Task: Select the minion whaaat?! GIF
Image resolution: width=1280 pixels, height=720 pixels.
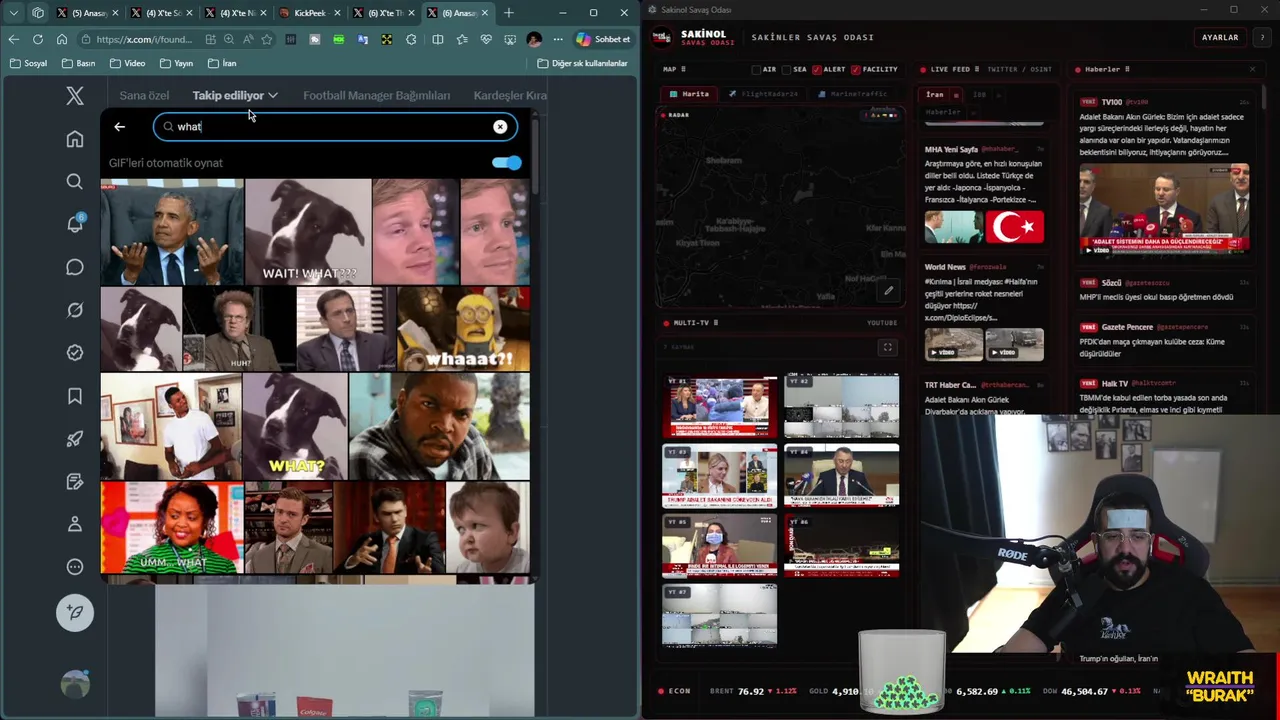Action: [463, 329]
